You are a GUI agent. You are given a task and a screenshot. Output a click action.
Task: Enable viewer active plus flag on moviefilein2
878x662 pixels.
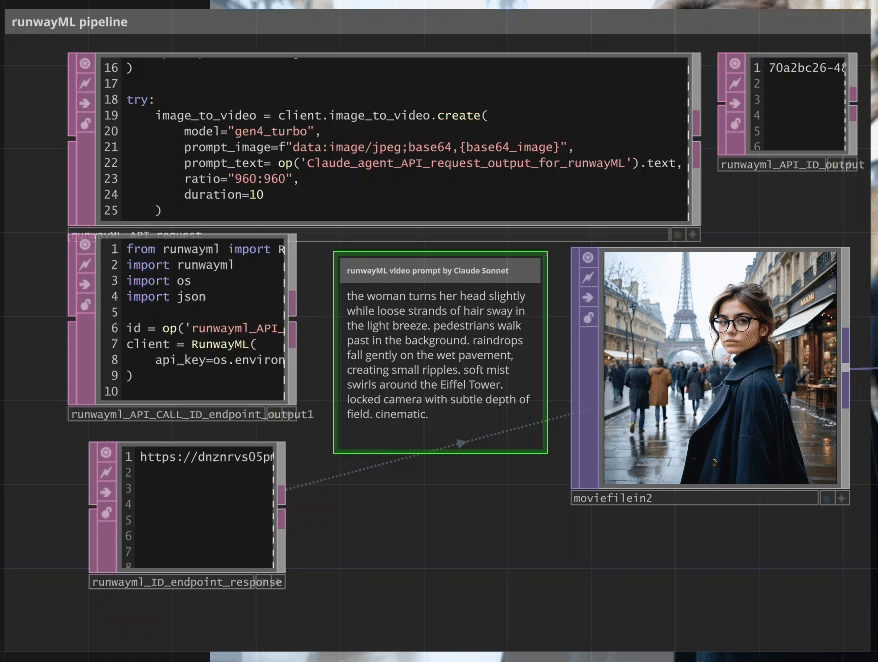tap(841, 498)
